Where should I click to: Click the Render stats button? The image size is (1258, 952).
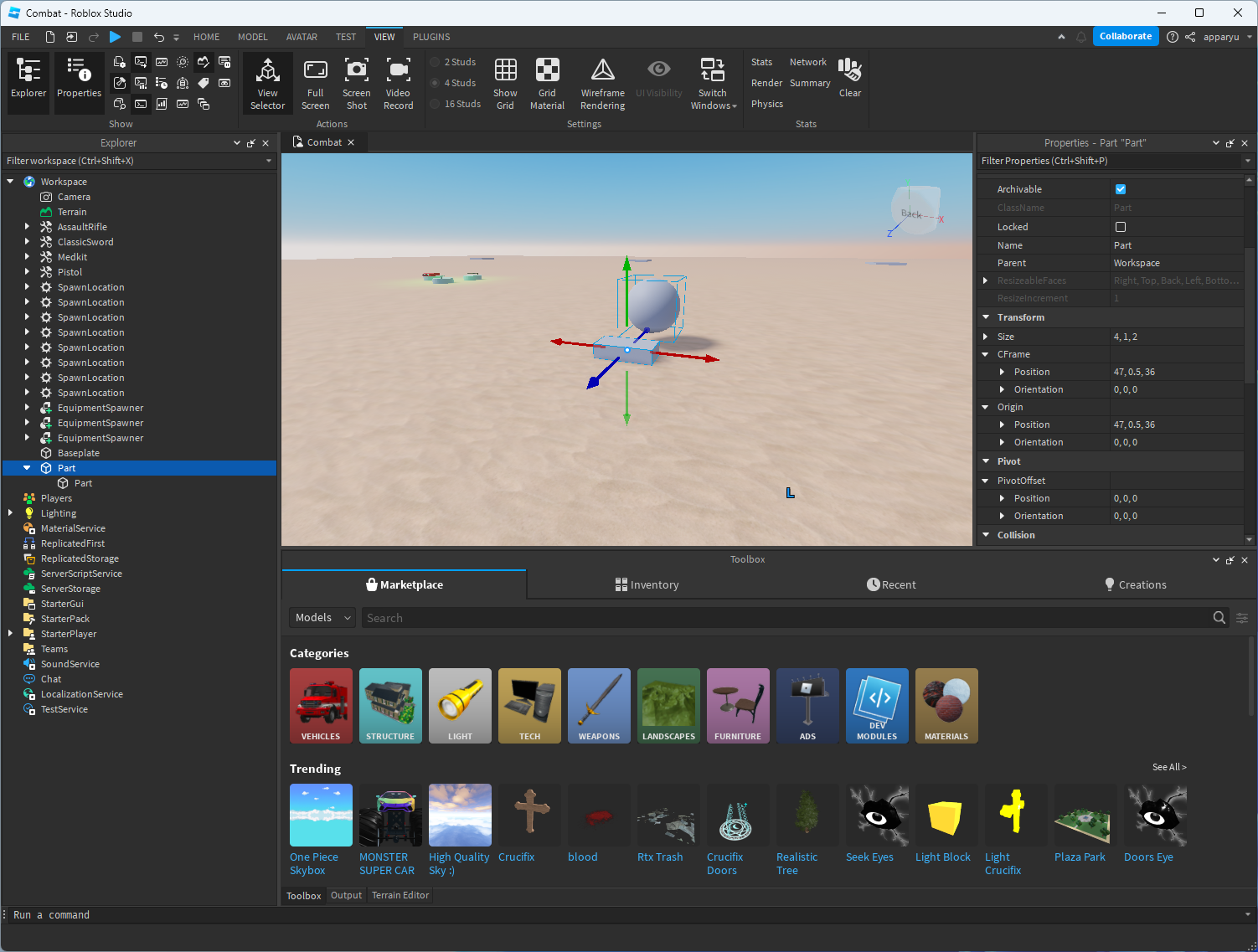point(766,83)
